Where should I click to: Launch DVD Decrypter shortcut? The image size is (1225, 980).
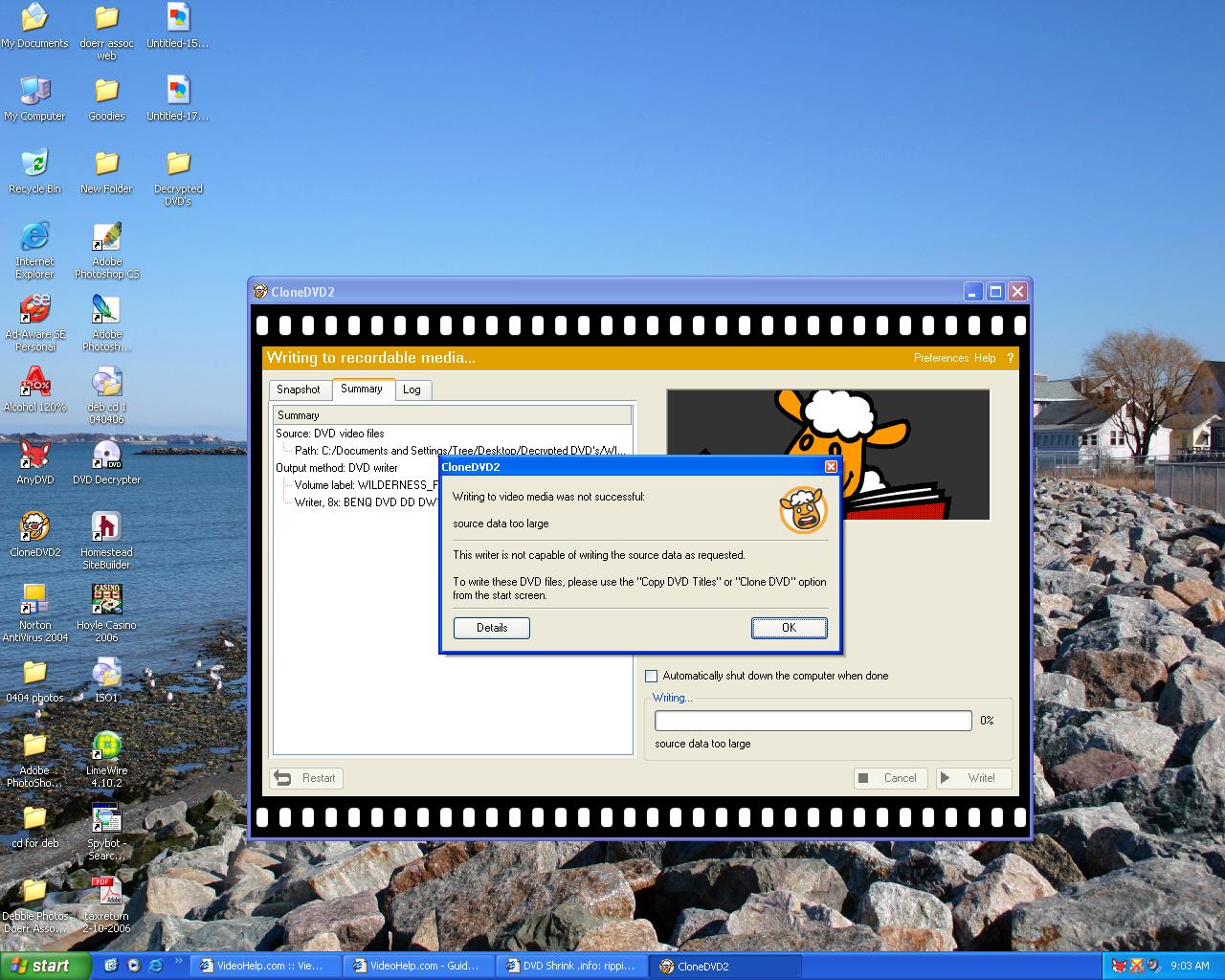[x=106, y=462]
